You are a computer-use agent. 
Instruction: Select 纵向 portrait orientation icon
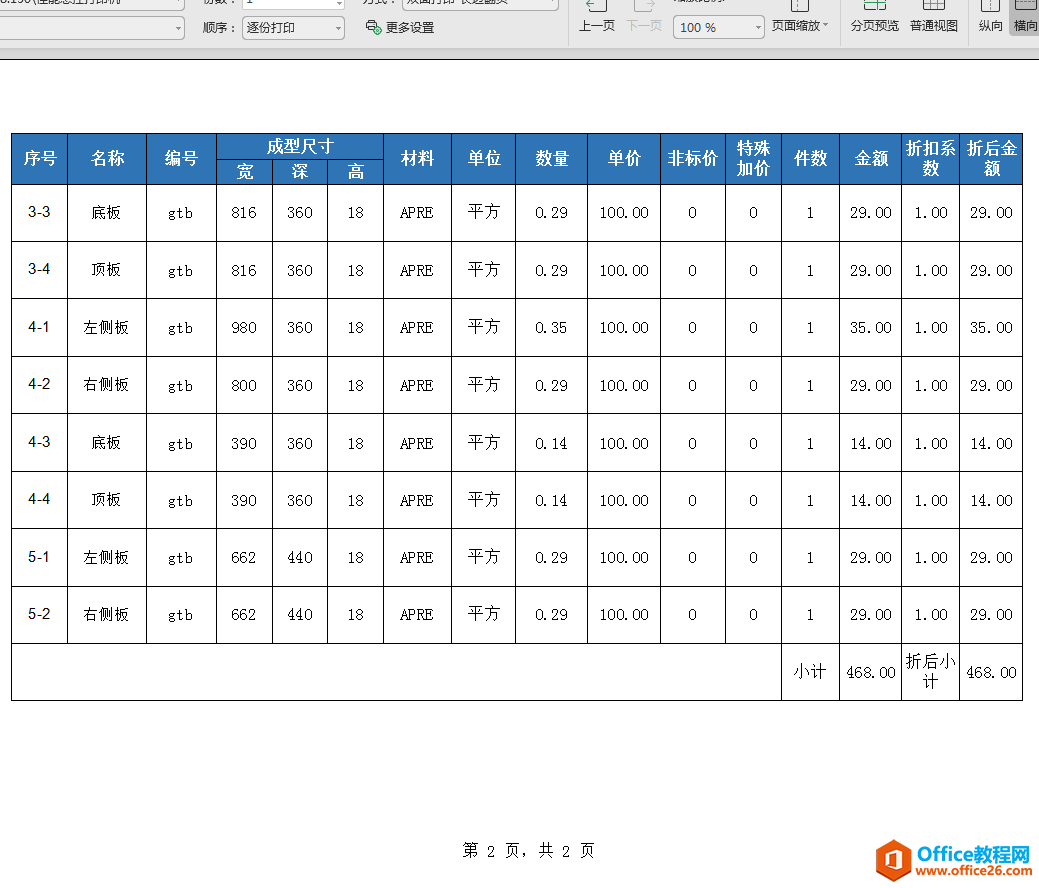point(990,20)
